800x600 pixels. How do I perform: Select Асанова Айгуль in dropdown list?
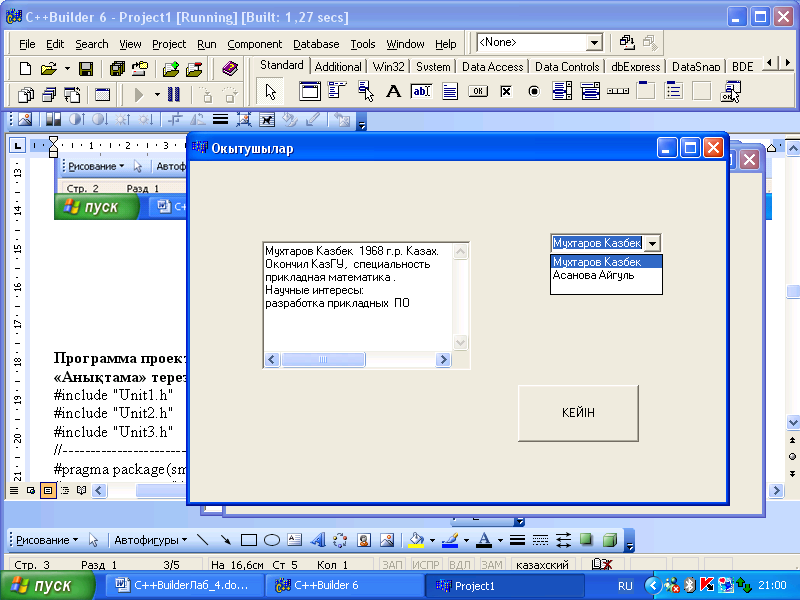(606, 276)
